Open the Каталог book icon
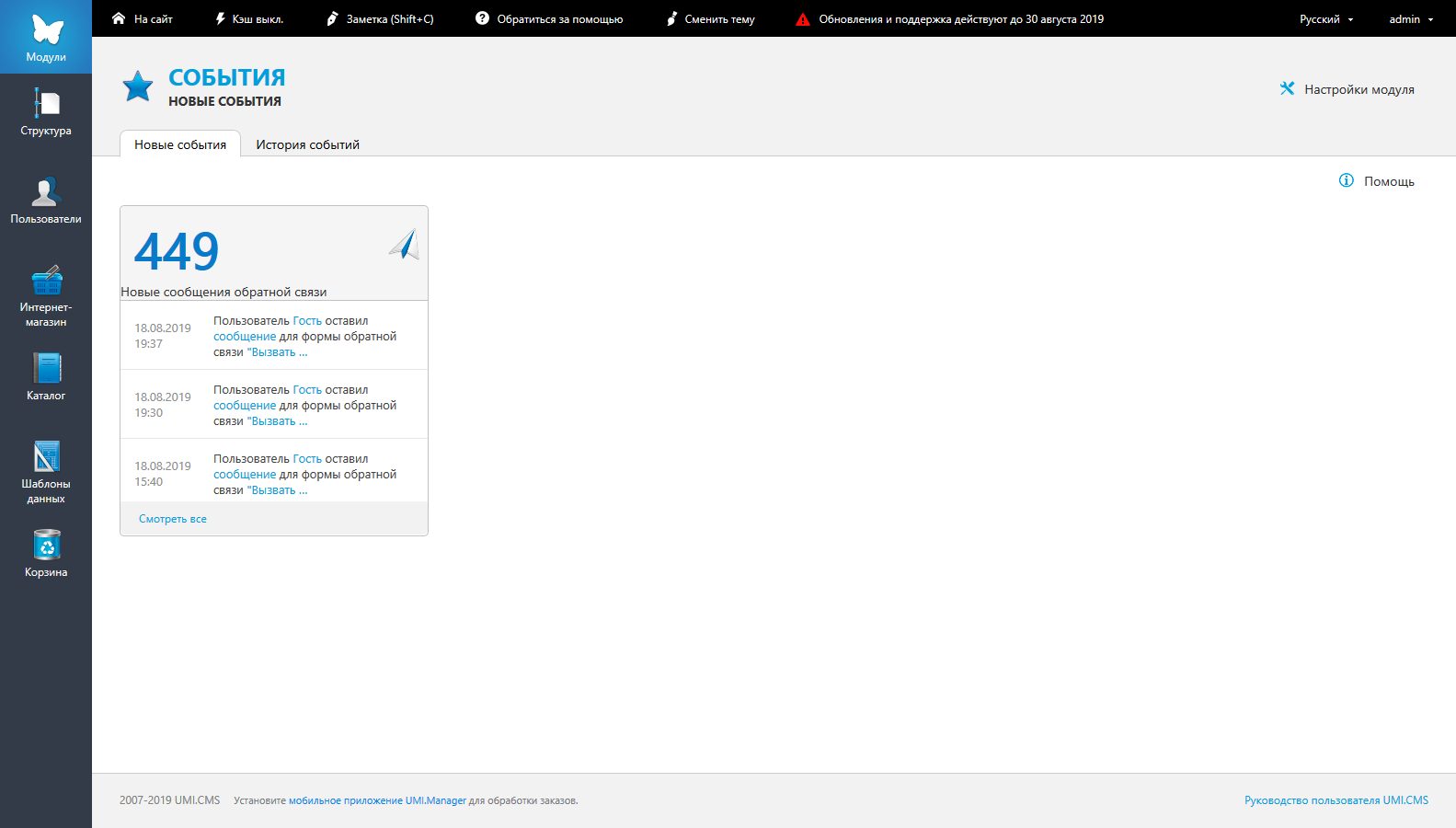The width and height of the screenshot is (1456, 828). pos(46,369)
